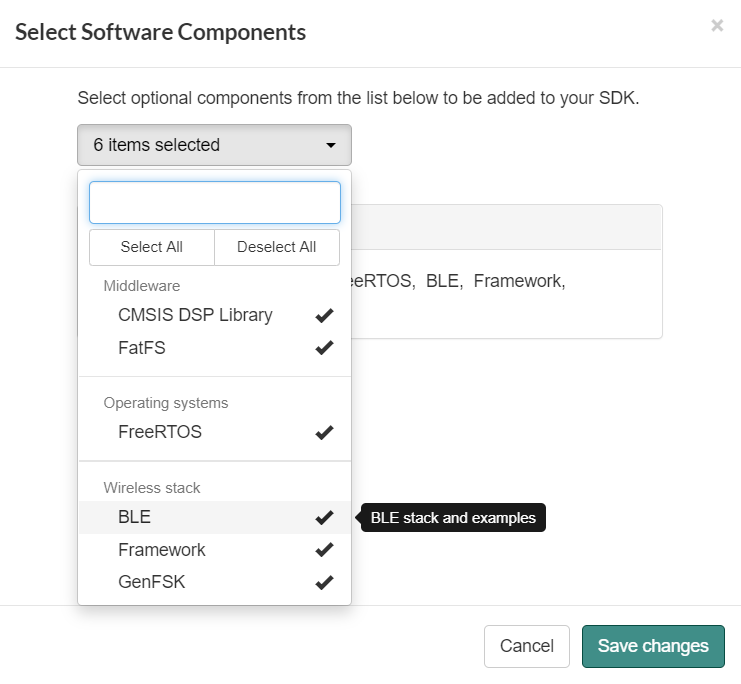Click the Framework checkmark icon
741x684 pixels.
click(x=324, y=550)
